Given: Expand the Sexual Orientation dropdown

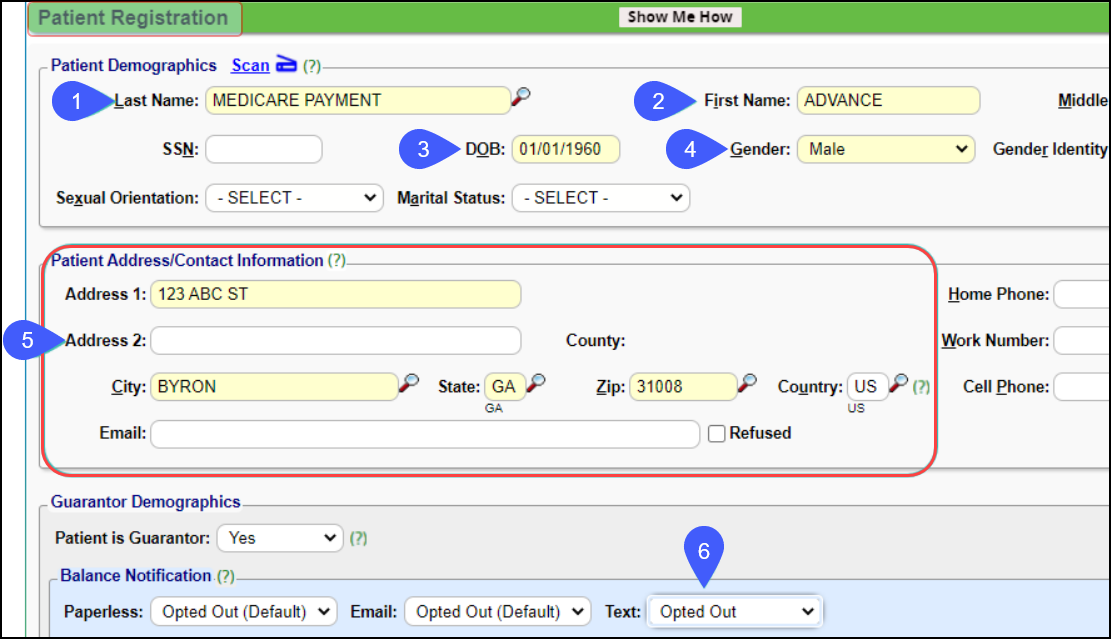Looking at the screenshot, I should click(294, 198).
